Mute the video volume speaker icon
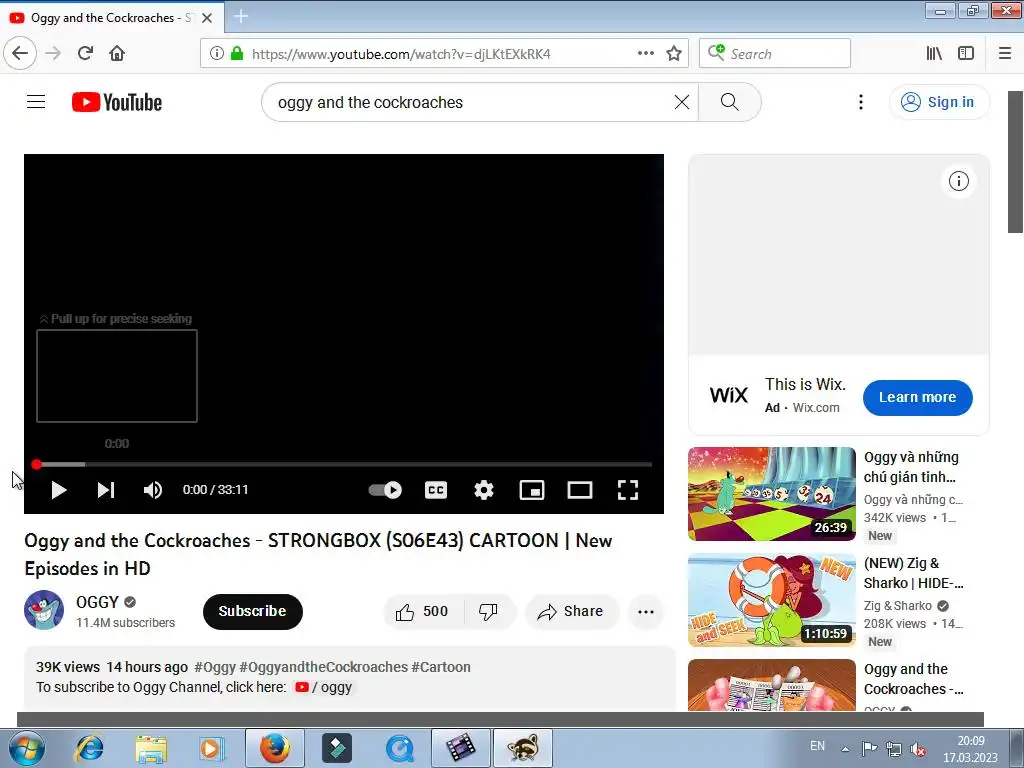 click(153, 490)
